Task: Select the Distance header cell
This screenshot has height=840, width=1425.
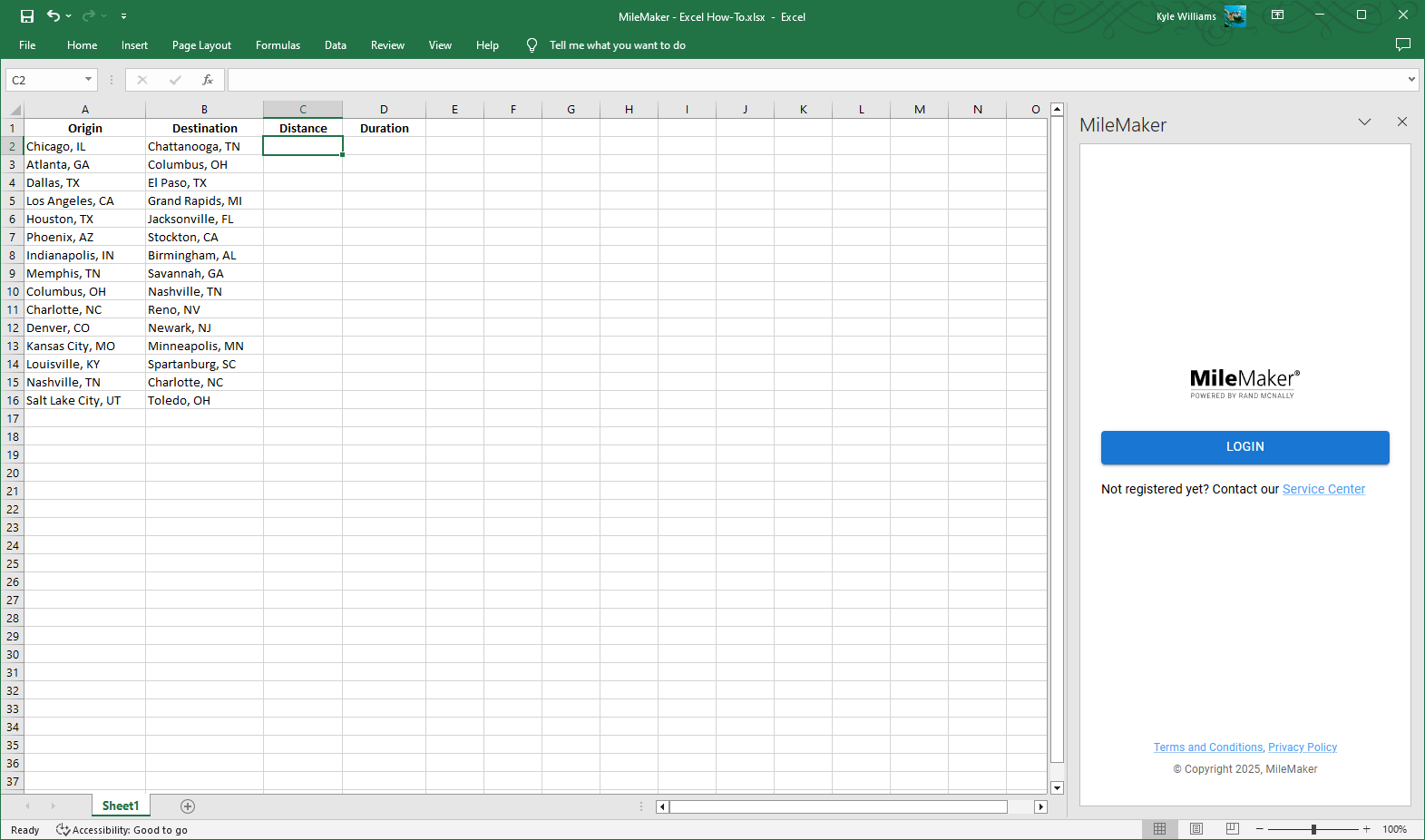Action: click(x=303, y=128)
